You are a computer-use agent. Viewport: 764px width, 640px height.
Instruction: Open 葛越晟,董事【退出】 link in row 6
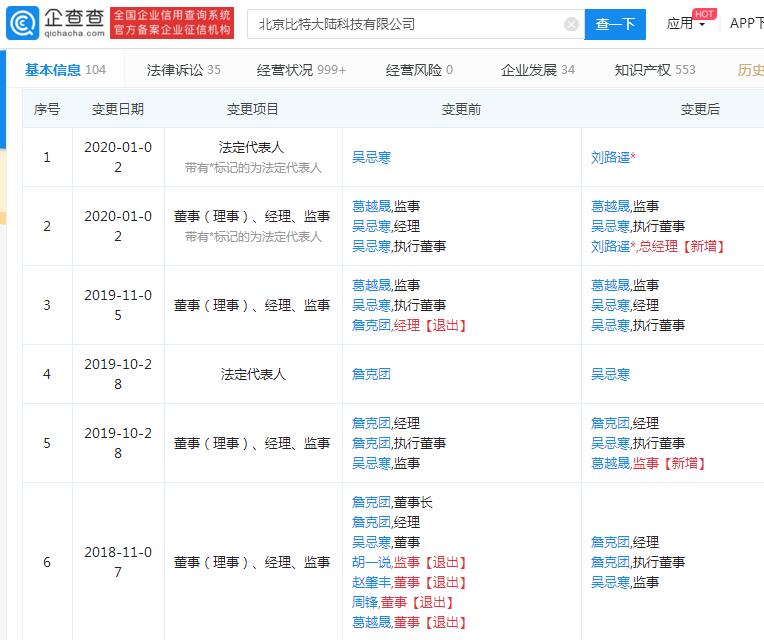(409, 622)
